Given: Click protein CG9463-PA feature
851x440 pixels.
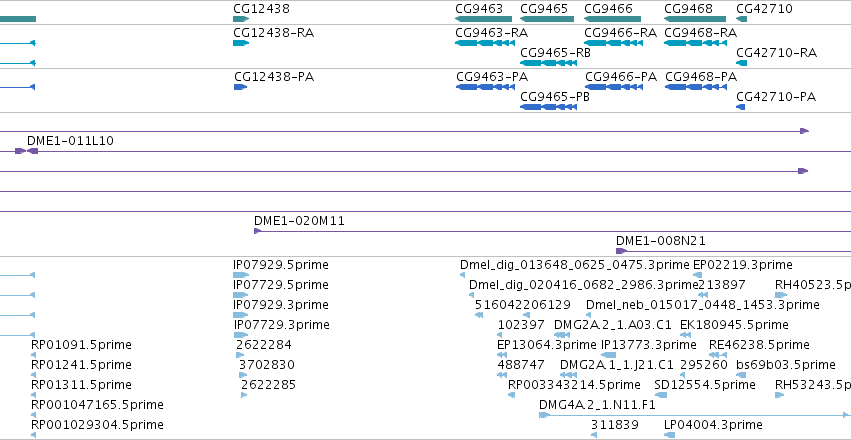Looking at the screenshot, I should point(485,87).
